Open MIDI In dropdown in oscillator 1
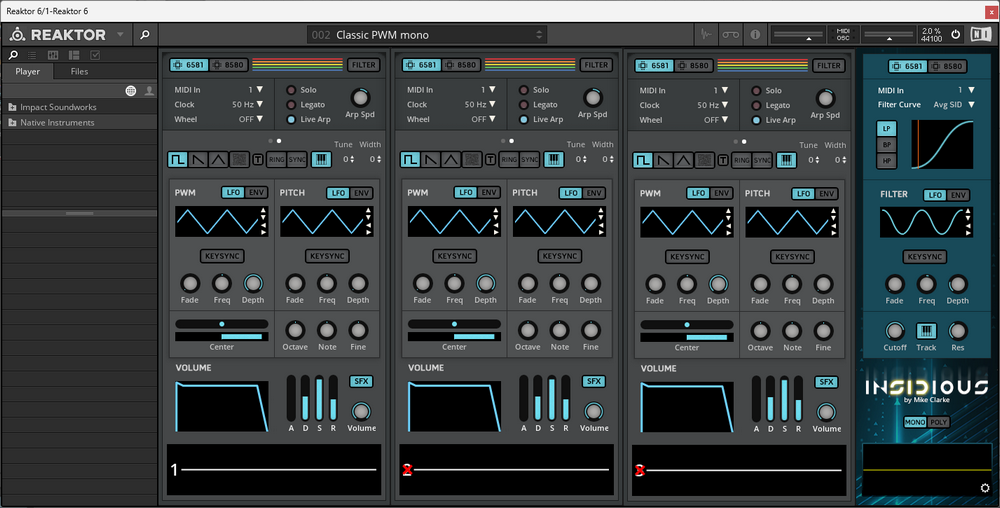The width and height of the screenshot is (1000, 508). (256, 90)
